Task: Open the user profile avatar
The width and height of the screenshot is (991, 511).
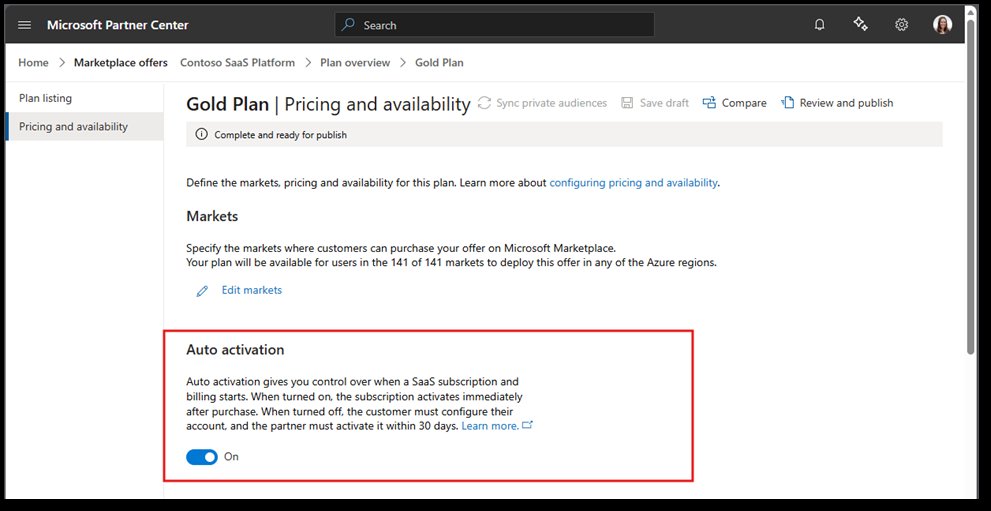Action: [x=942, y=25]
